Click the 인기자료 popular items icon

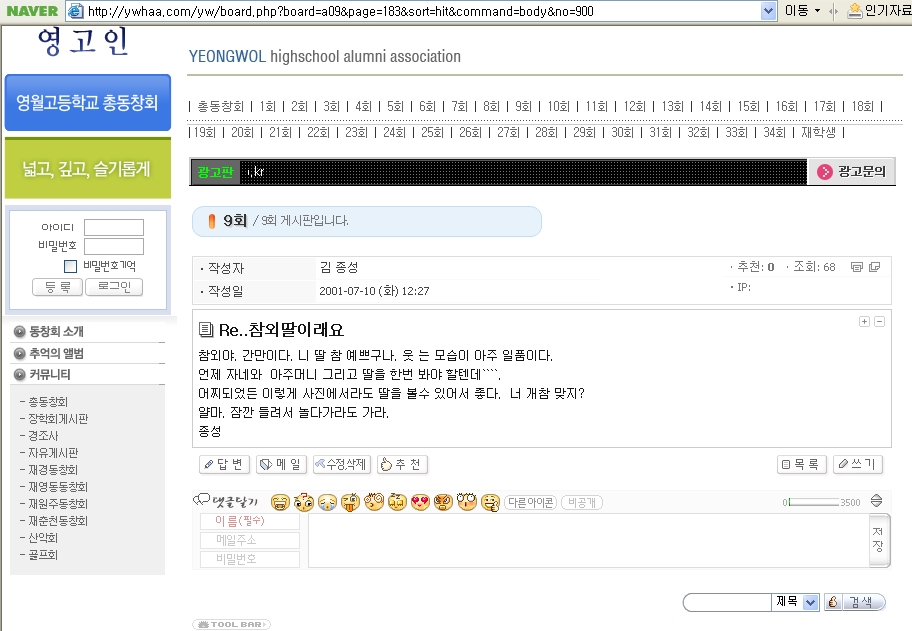click(855, 10)
